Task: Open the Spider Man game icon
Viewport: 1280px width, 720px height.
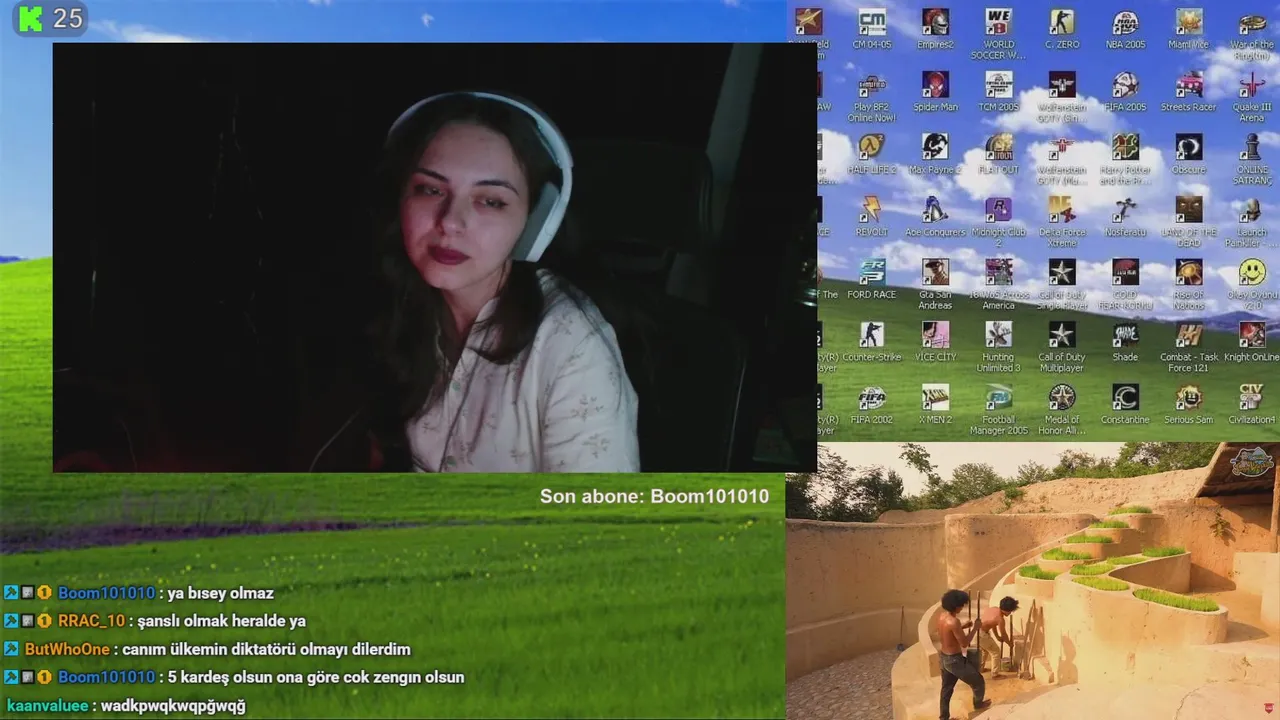Action: click(935, 92)
